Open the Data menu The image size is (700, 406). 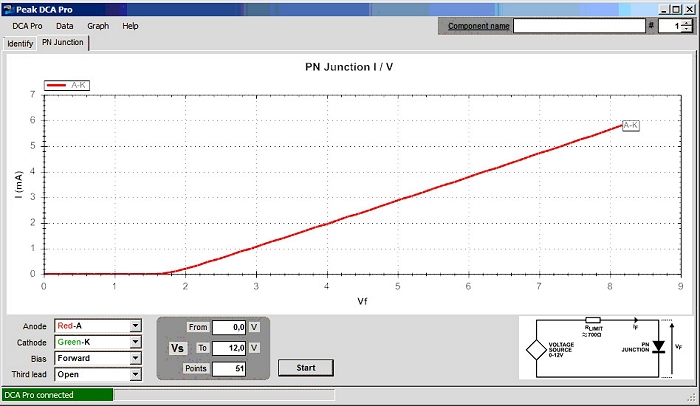(x=64, y=25)
